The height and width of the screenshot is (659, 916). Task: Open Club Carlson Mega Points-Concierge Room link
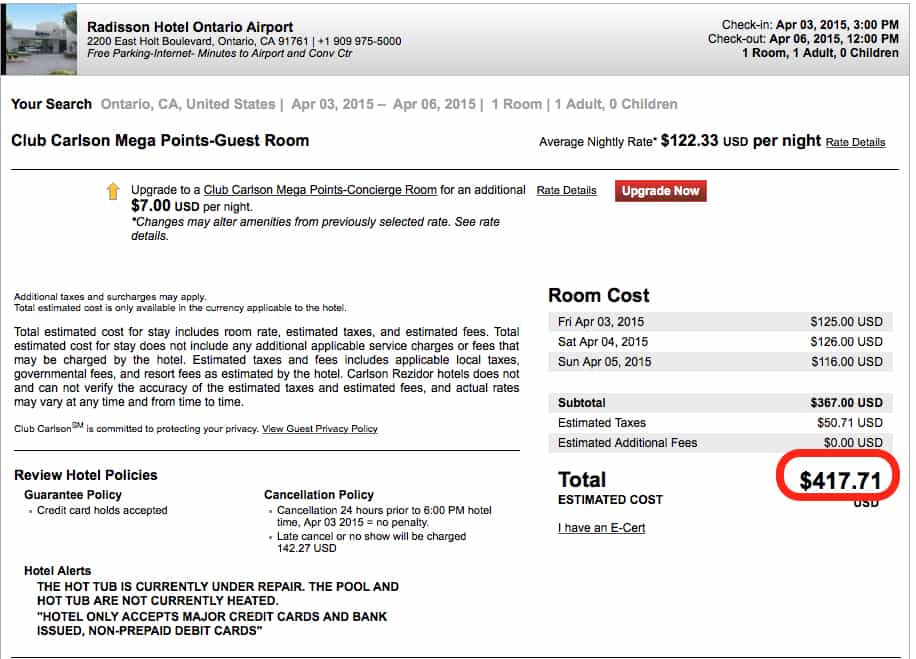click(320, 190)
